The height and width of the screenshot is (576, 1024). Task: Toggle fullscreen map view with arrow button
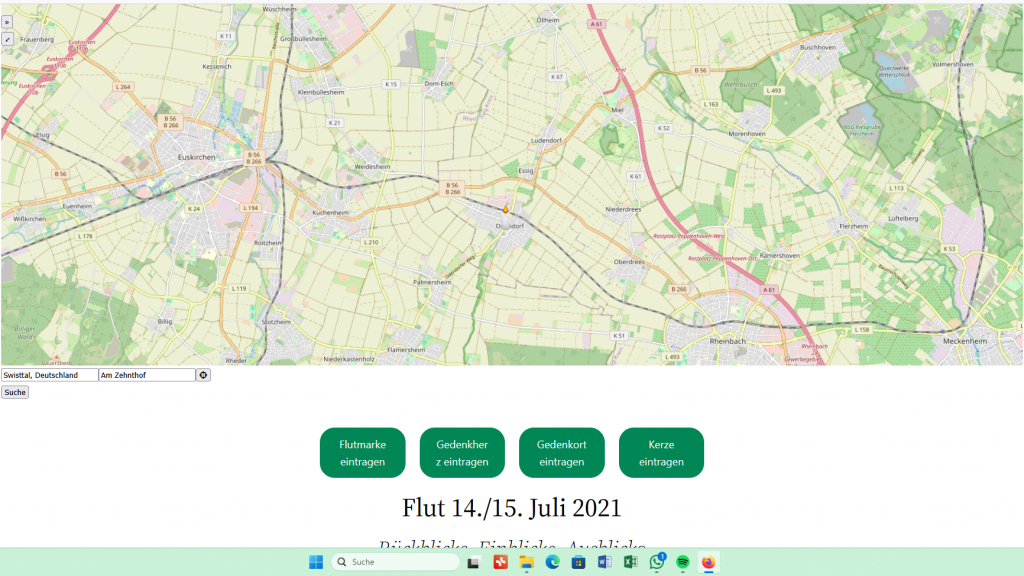7,39
